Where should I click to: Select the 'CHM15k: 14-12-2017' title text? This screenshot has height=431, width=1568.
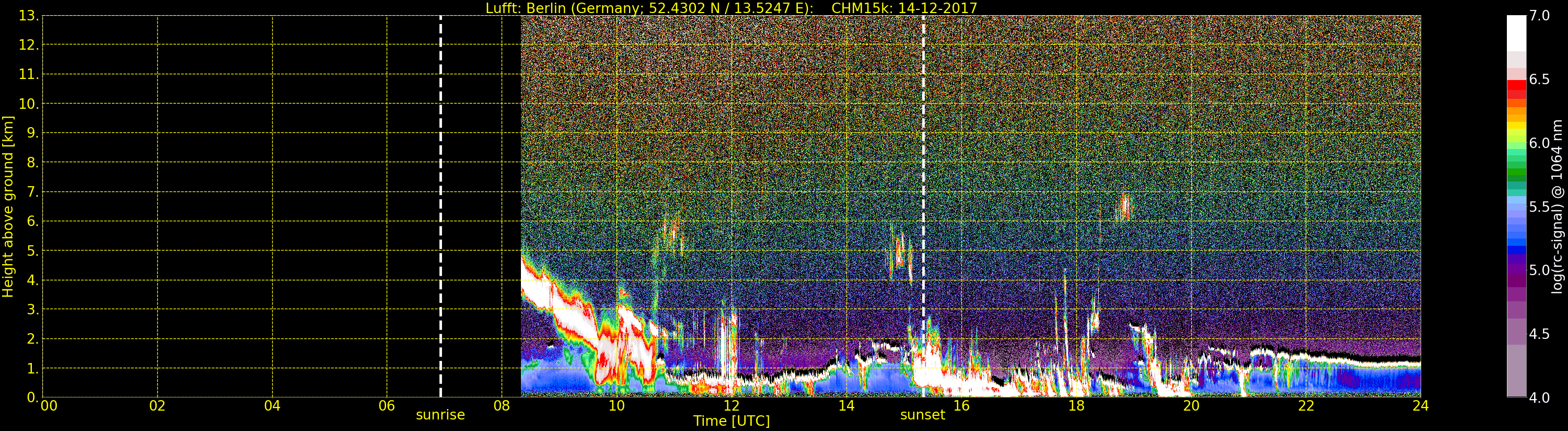(904, 8)
